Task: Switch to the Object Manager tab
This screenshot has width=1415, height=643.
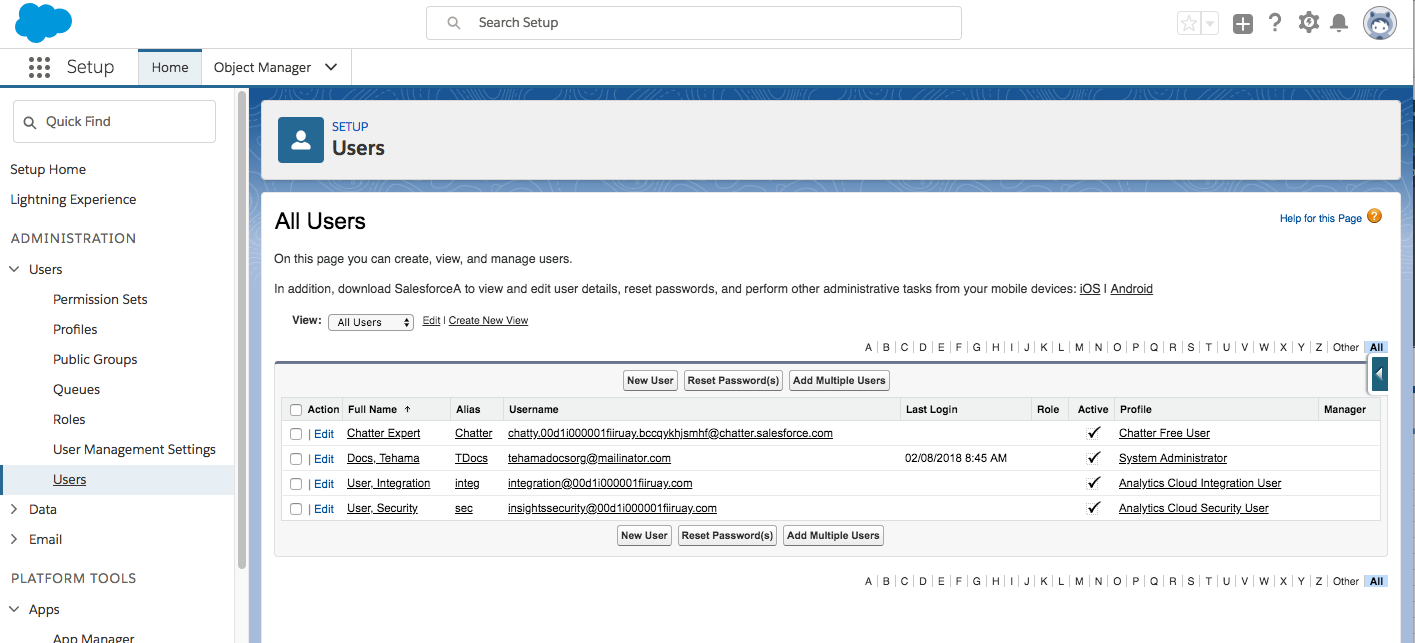Action: [x=262, y=67]
